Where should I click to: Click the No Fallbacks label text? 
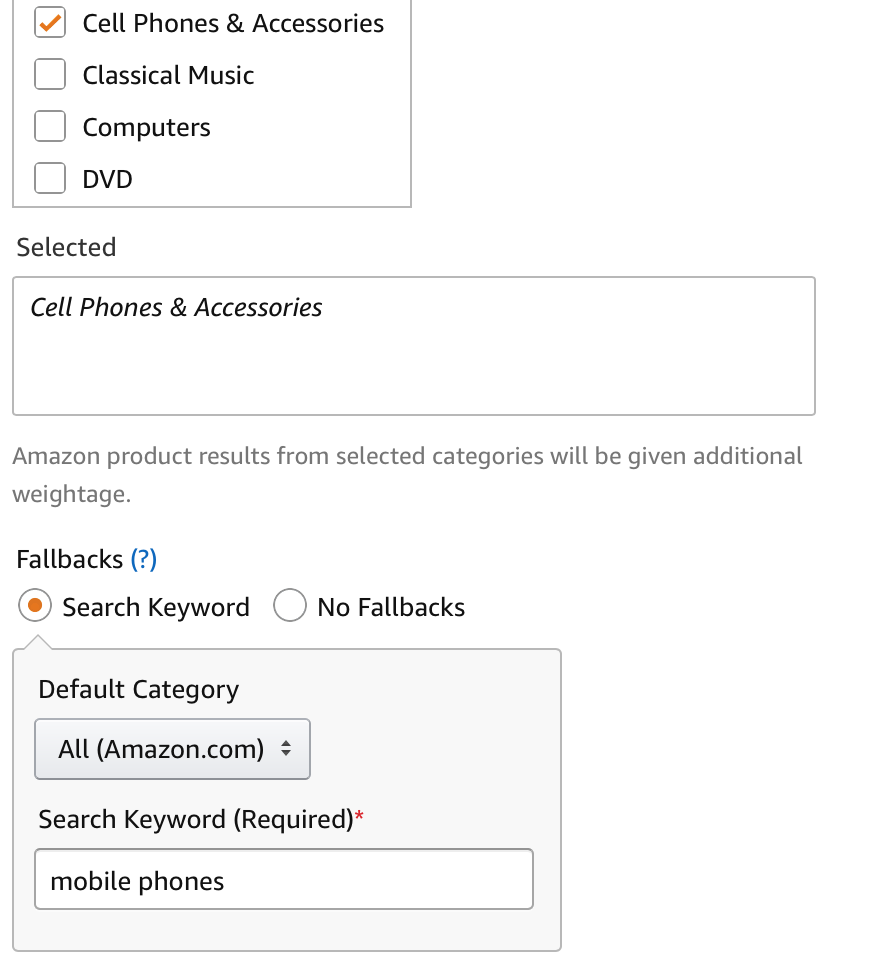(x=391, y=607)
